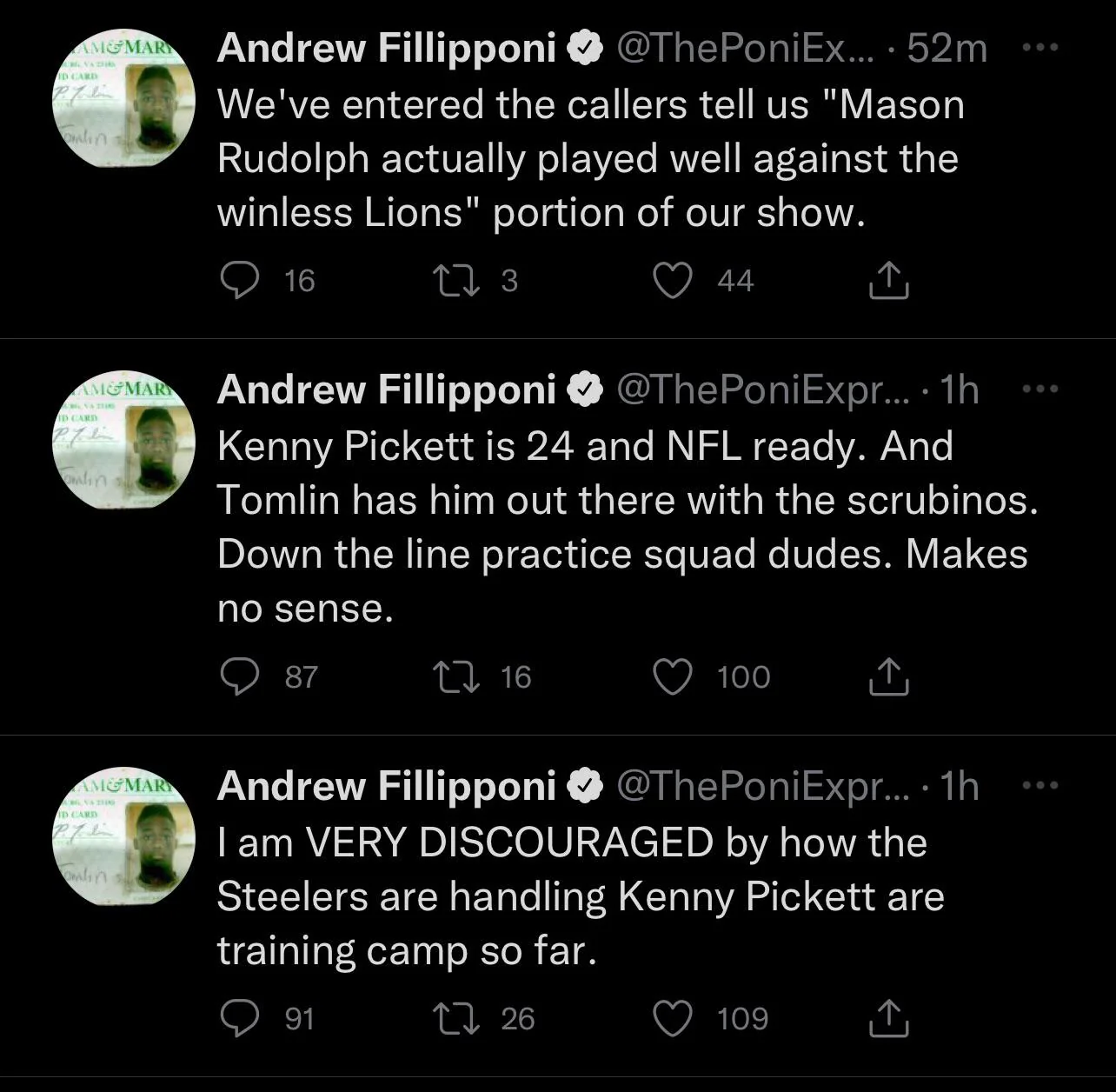Click the reply icon on the VERY DISCOURAGED tweet
This screenshot has height=1092, width=1116.
click(x=241, y=1018)
